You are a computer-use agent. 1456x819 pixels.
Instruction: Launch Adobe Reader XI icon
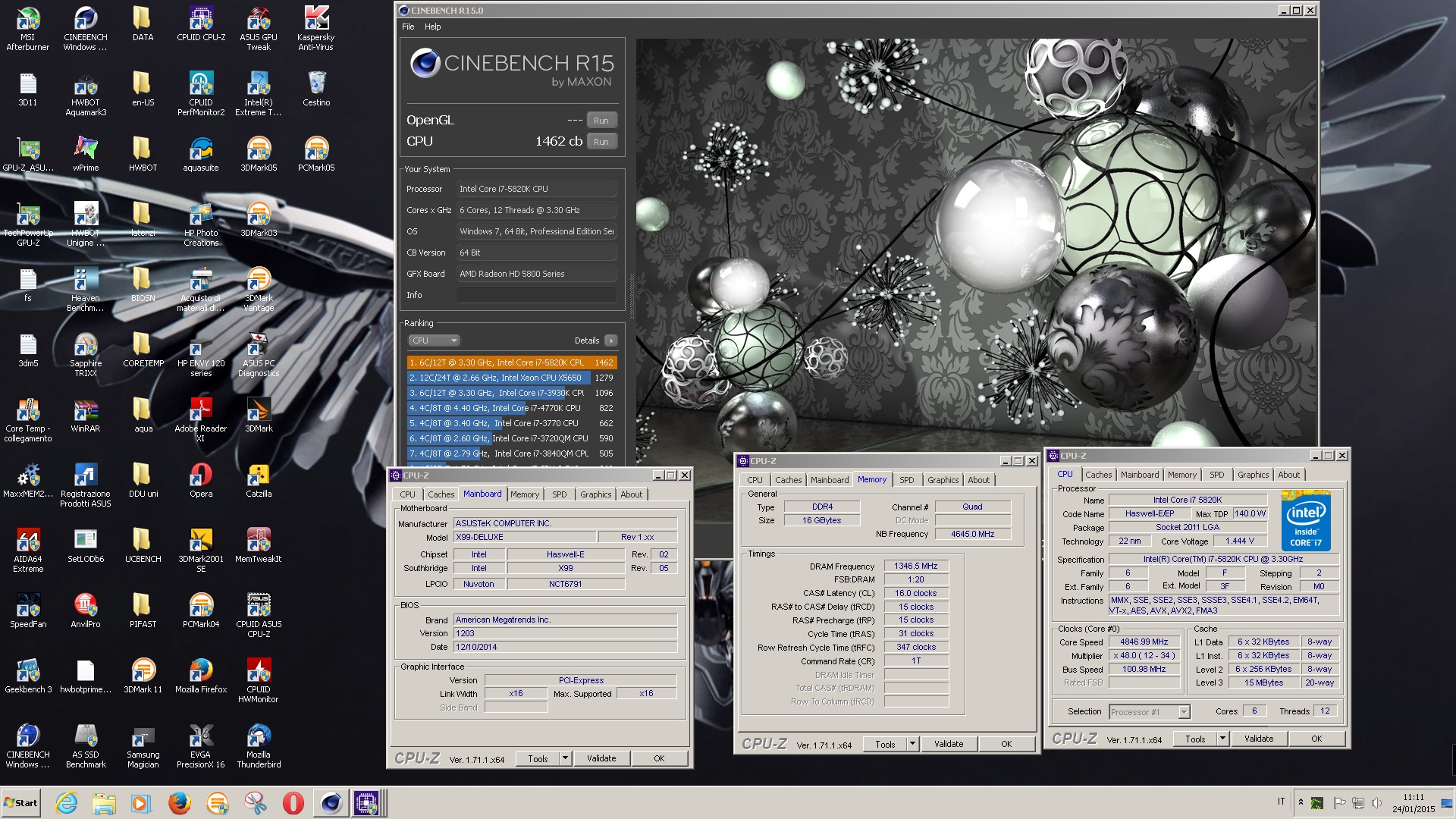[201, 419]
